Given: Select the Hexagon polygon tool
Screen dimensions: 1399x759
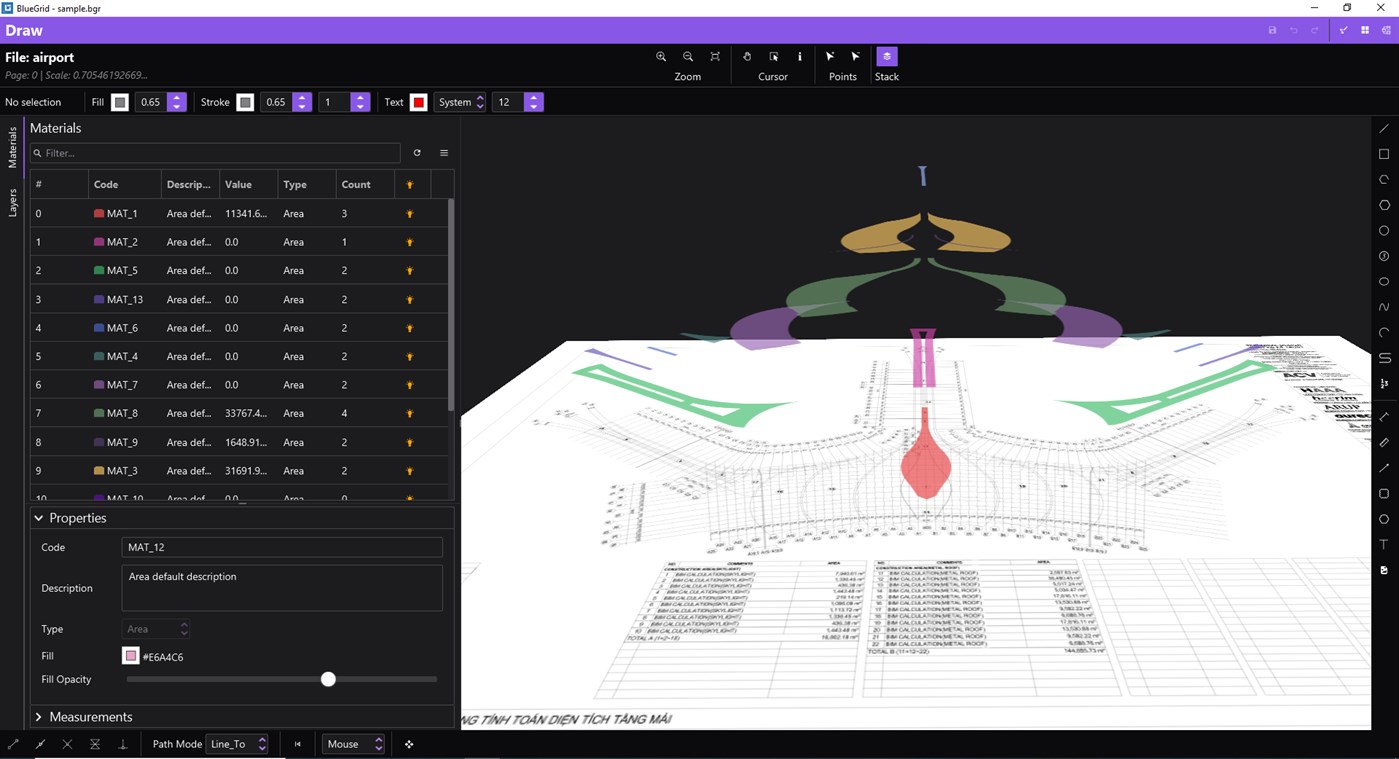Looking at the screenshot, I should 1384,205.
